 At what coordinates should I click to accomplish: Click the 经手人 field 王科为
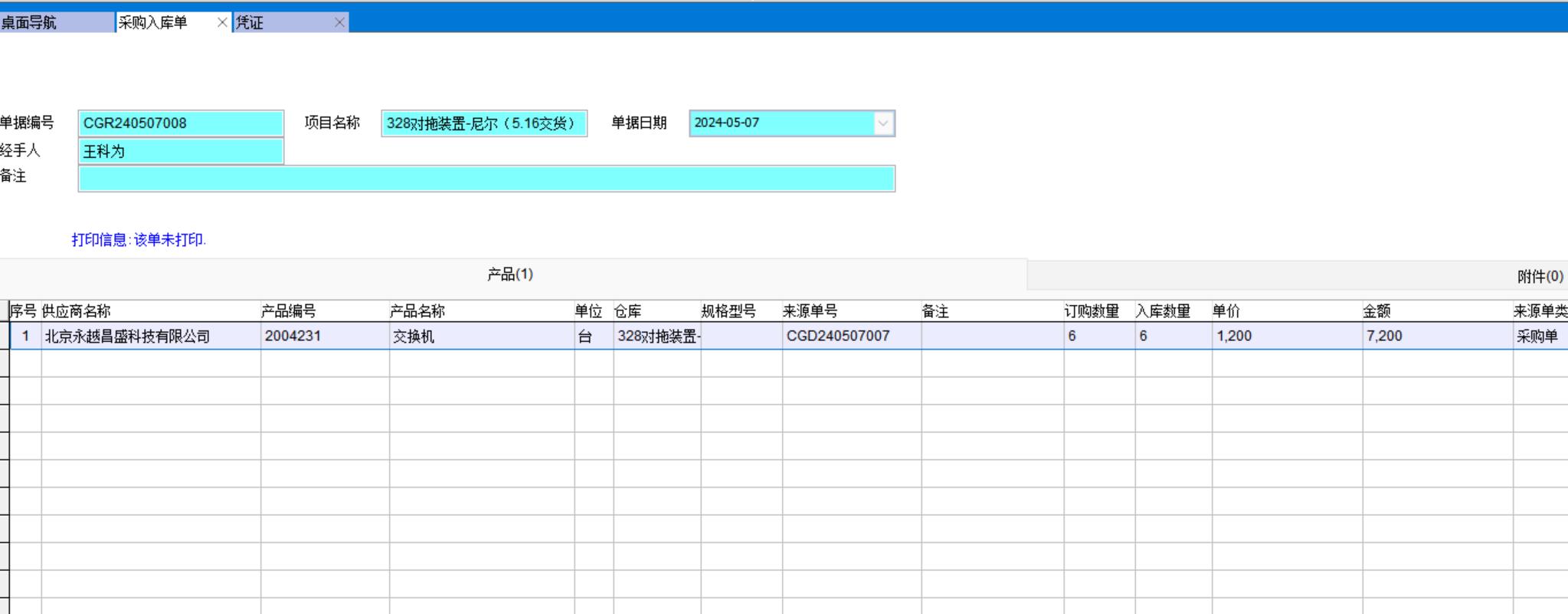(180, 152)
